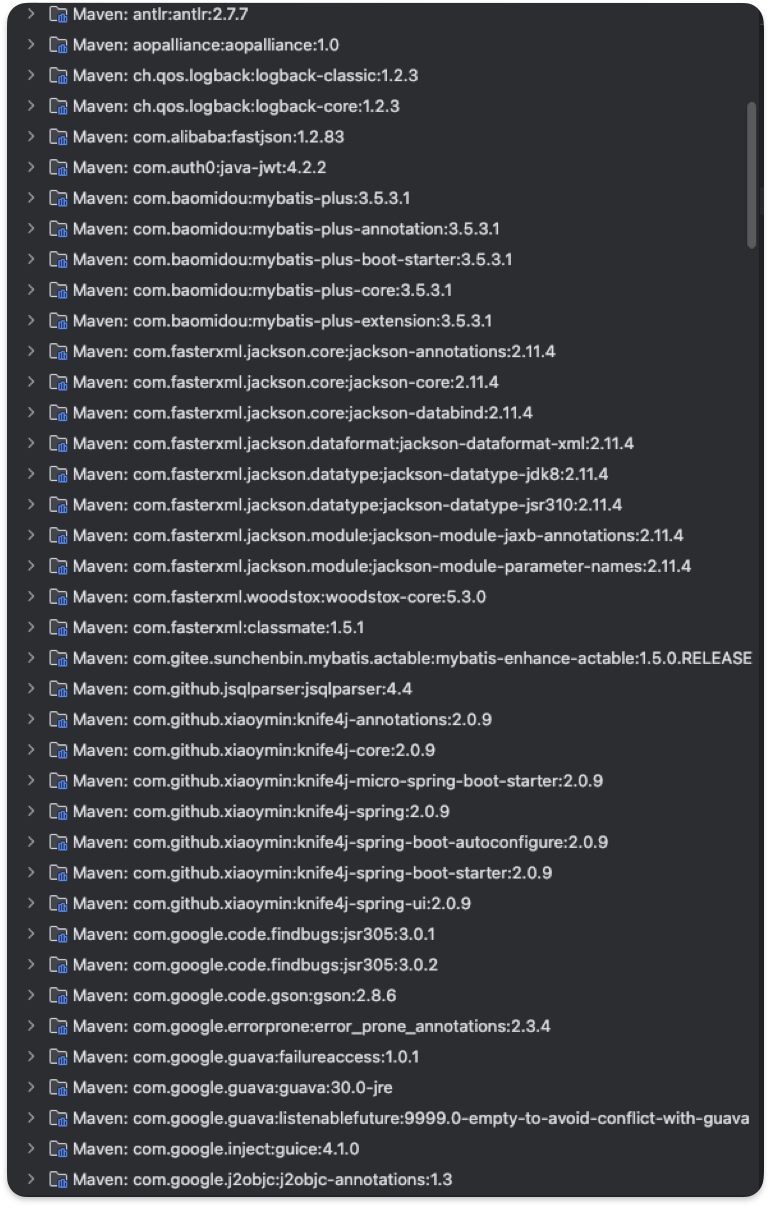Select the j2objc-annotations:1.3 row text
770x1208 pixels.
[x=263, y=1179]
